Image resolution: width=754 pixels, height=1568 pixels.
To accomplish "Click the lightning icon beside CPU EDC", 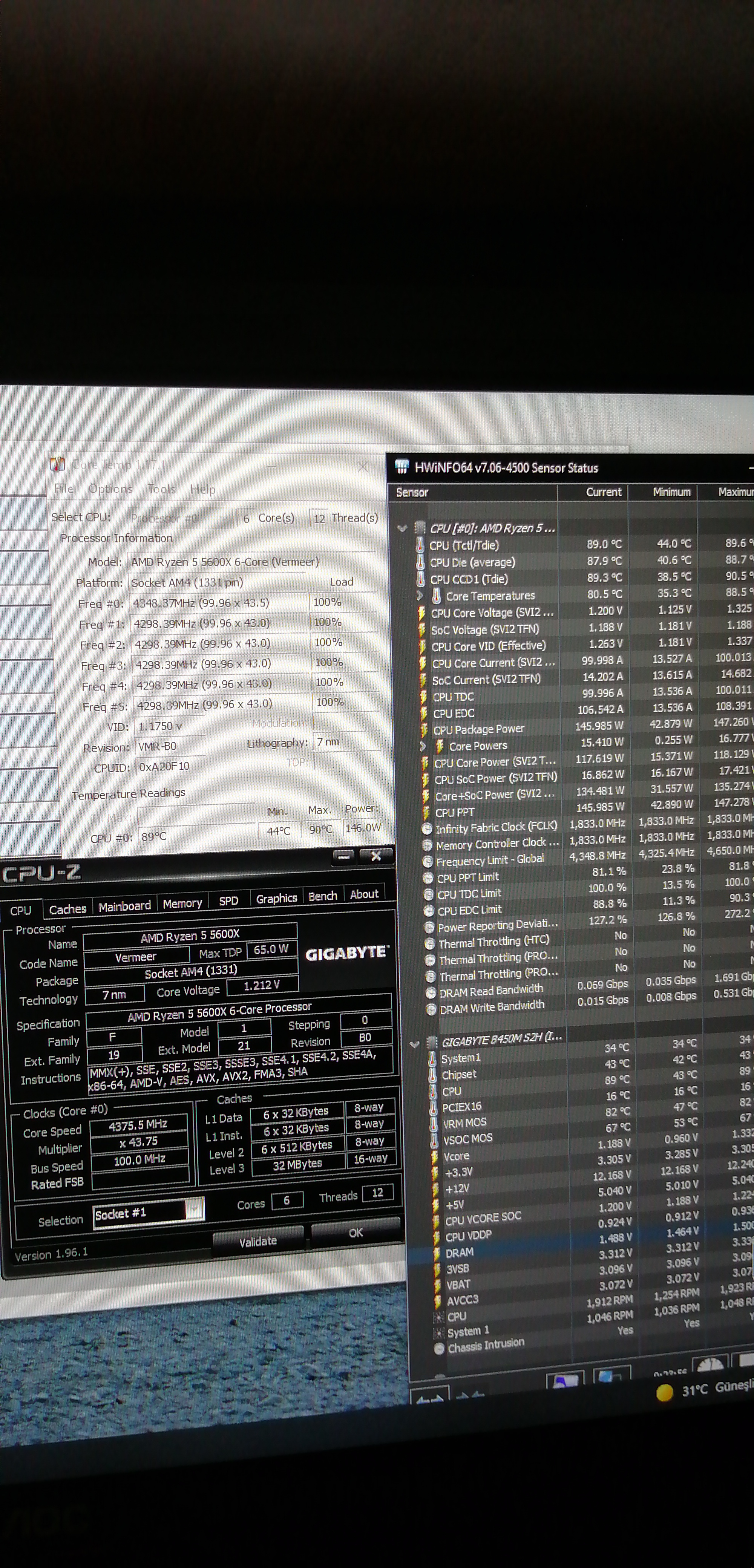I will pos(424,713).
